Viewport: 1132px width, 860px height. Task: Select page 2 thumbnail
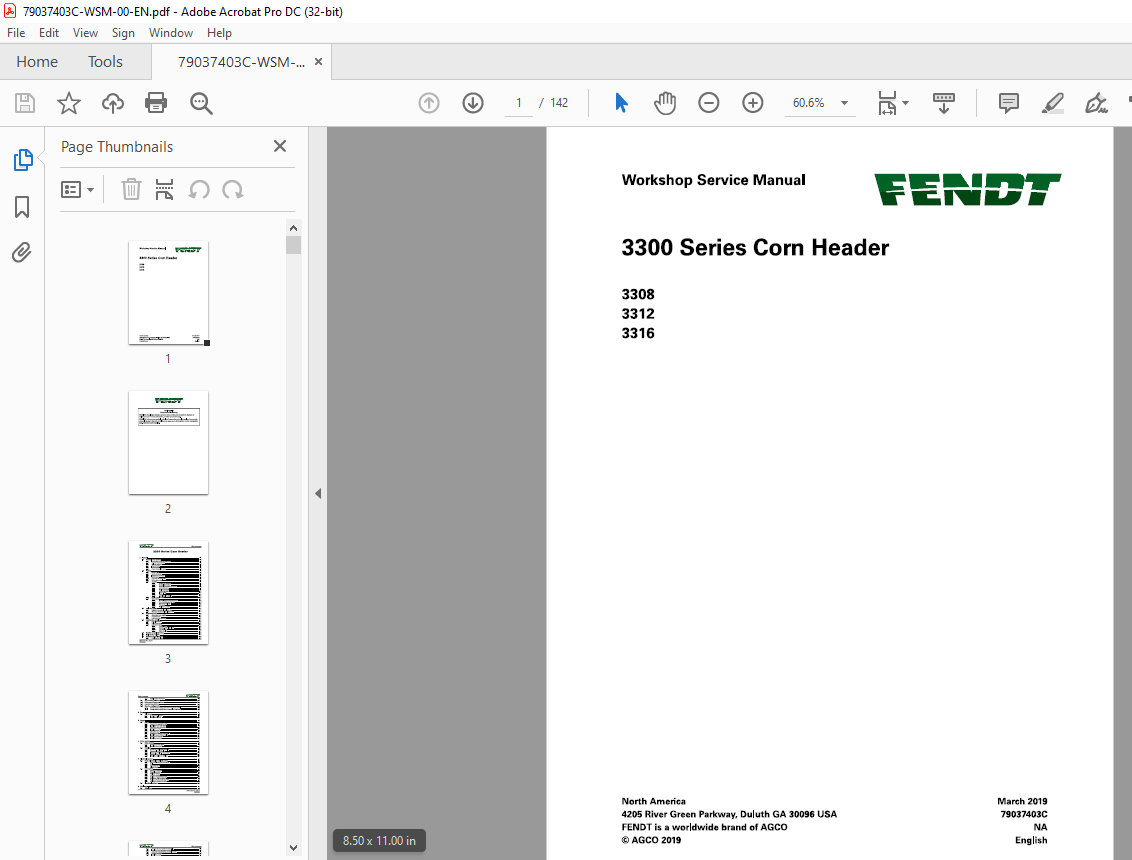(x=168, y=443)
